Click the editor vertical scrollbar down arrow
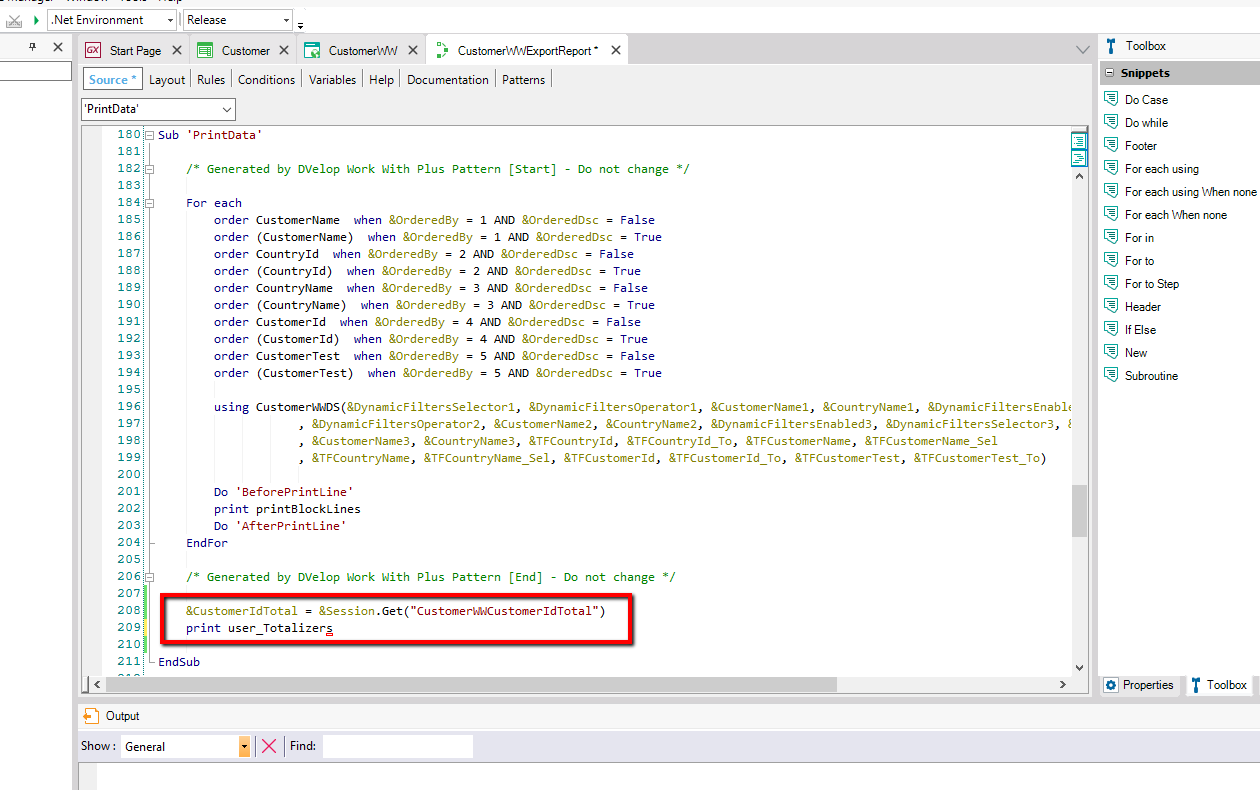Viewport: 1260px width, 790px height. click(x=1079, y=667)
